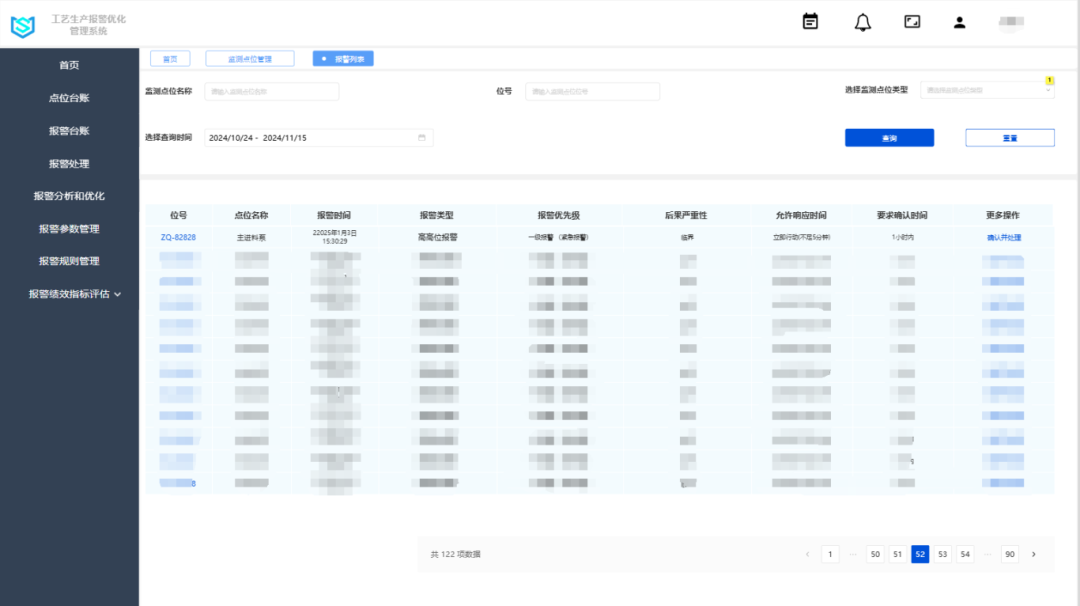Image resolution: width=1080 pixels, height=606 pixels.
Task: Open 报警分析和优化 in the sidebar
Action: click(x=69, y=196)
